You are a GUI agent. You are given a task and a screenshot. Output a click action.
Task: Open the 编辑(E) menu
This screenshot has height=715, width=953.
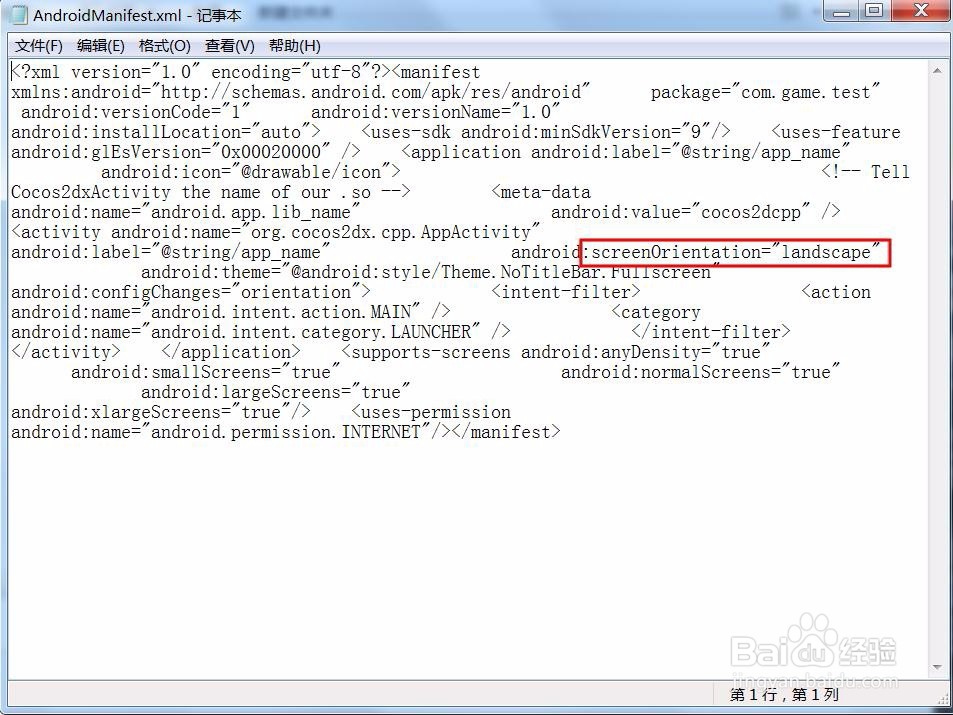pyautogui.click(x=101, y=46)
